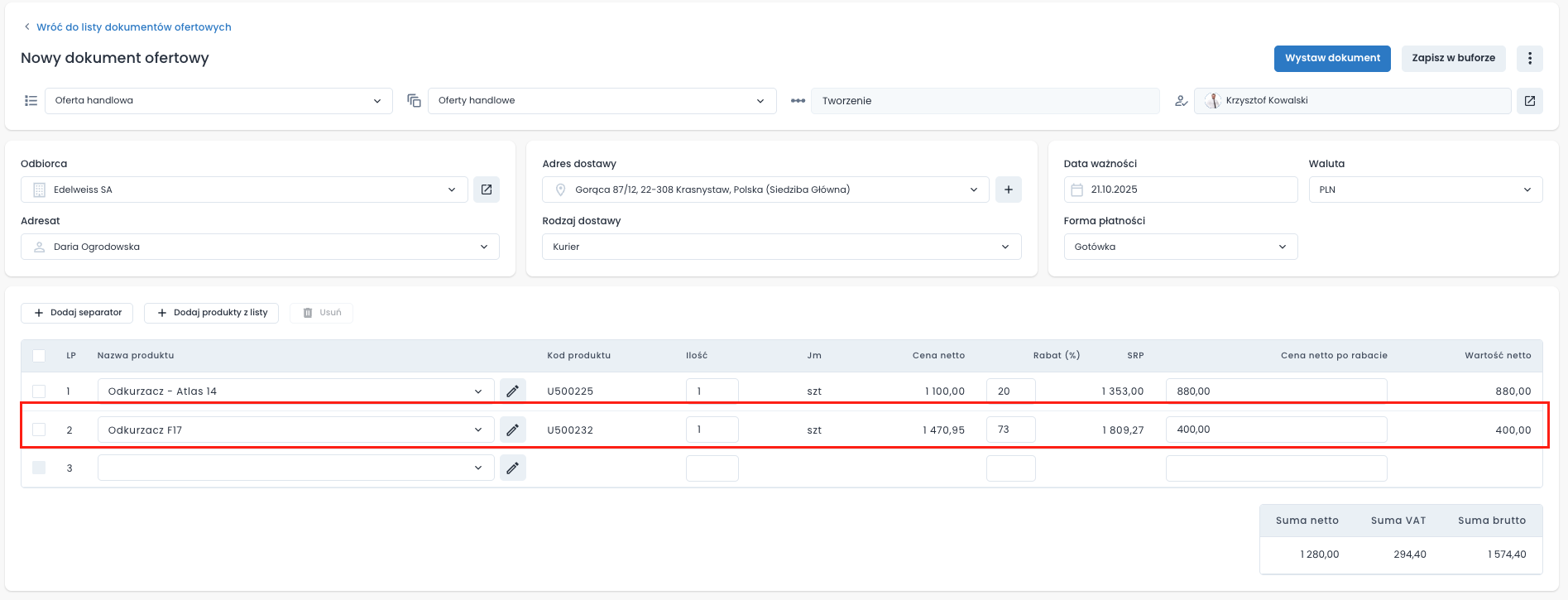Add a new delivery address with plus icon
Viewport: 1568px width, 600px height.
coord(1008,190)
